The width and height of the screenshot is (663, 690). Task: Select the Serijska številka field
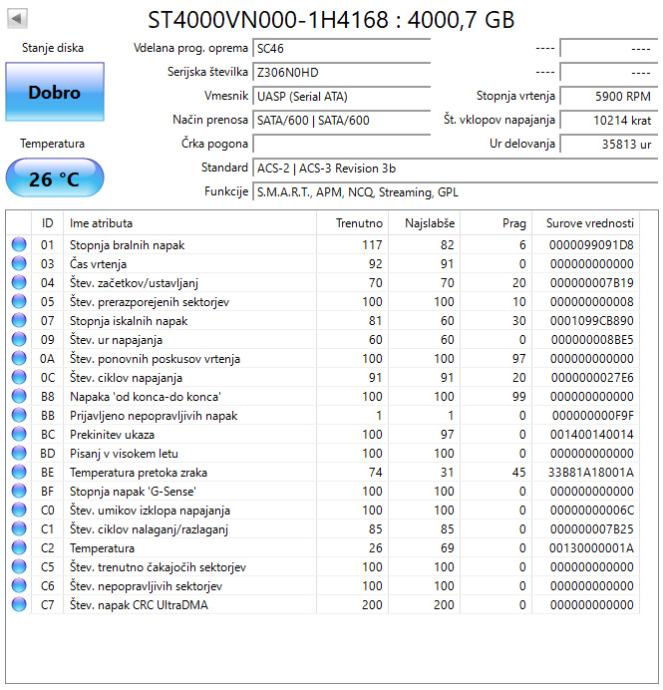340,72
